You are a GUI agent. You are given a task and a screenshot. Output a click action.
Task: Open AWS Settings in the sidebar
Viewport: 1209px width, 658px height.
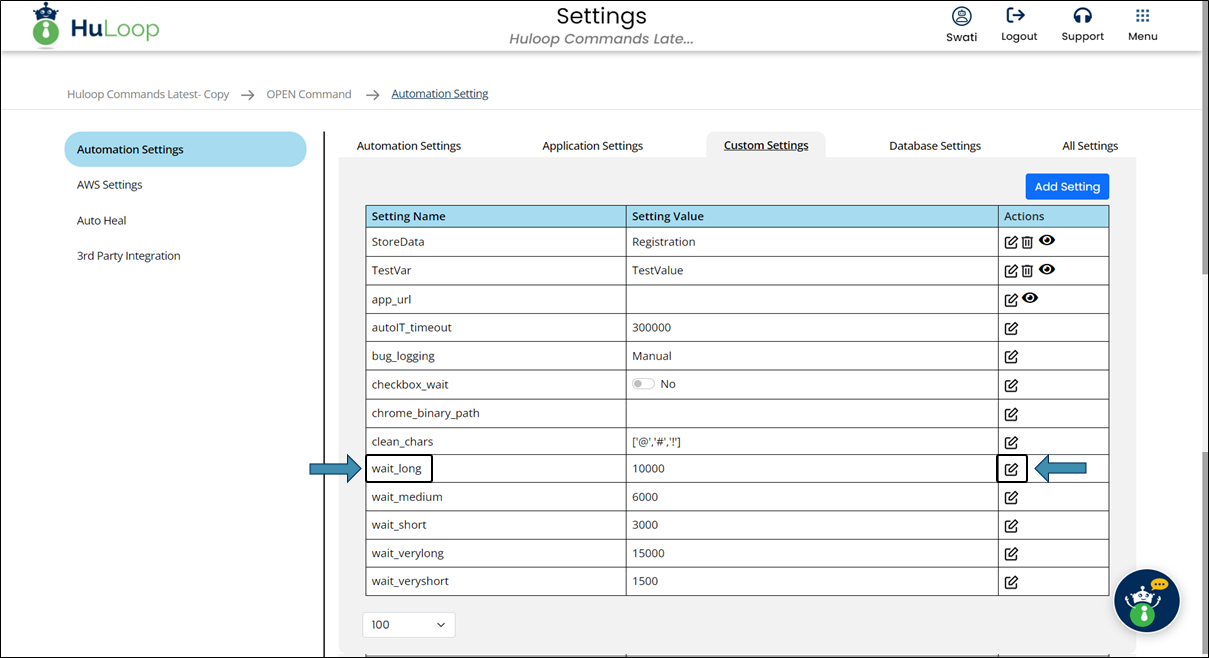[110, 185]
